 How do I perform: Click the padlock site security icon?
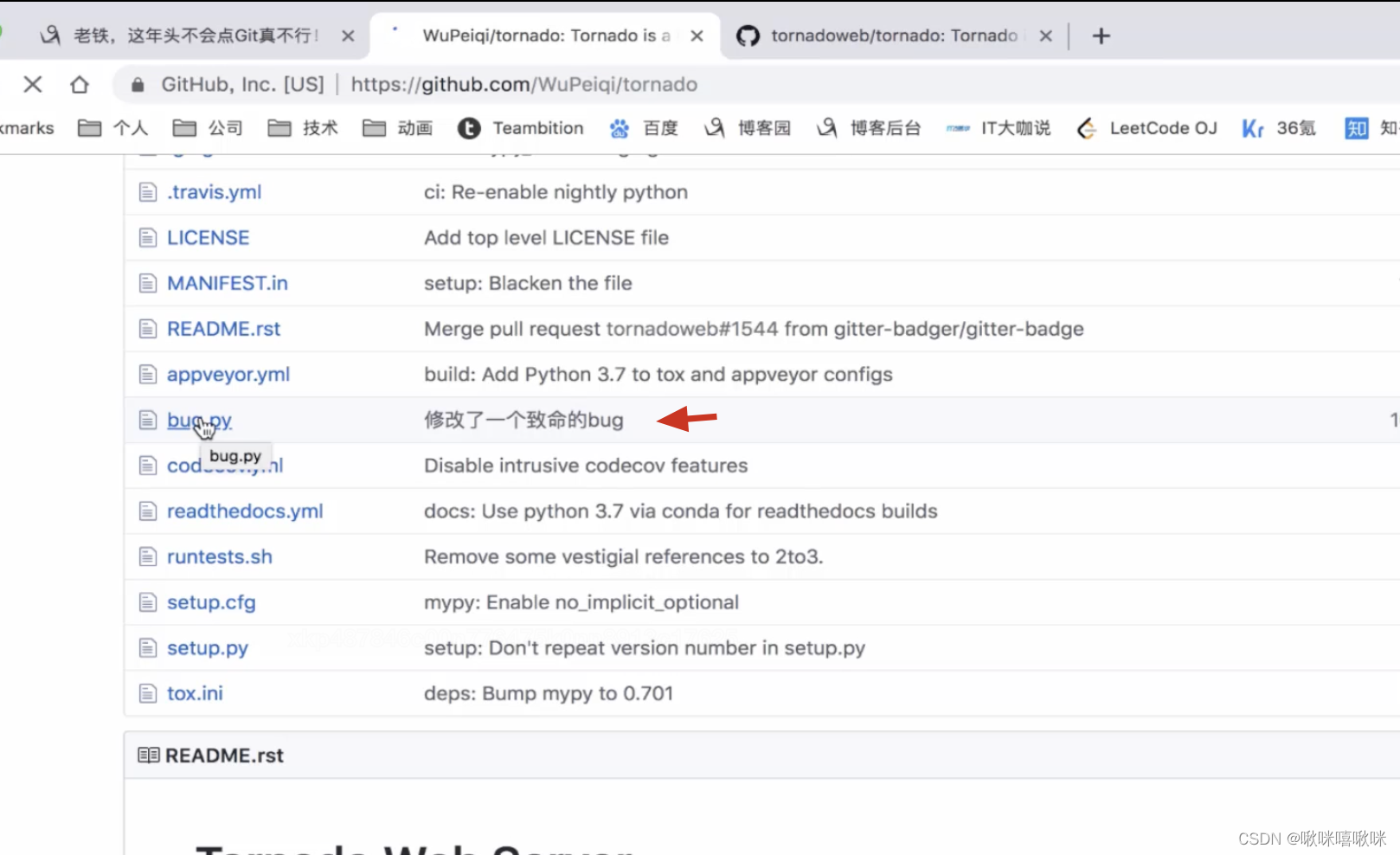coord(137,84)
